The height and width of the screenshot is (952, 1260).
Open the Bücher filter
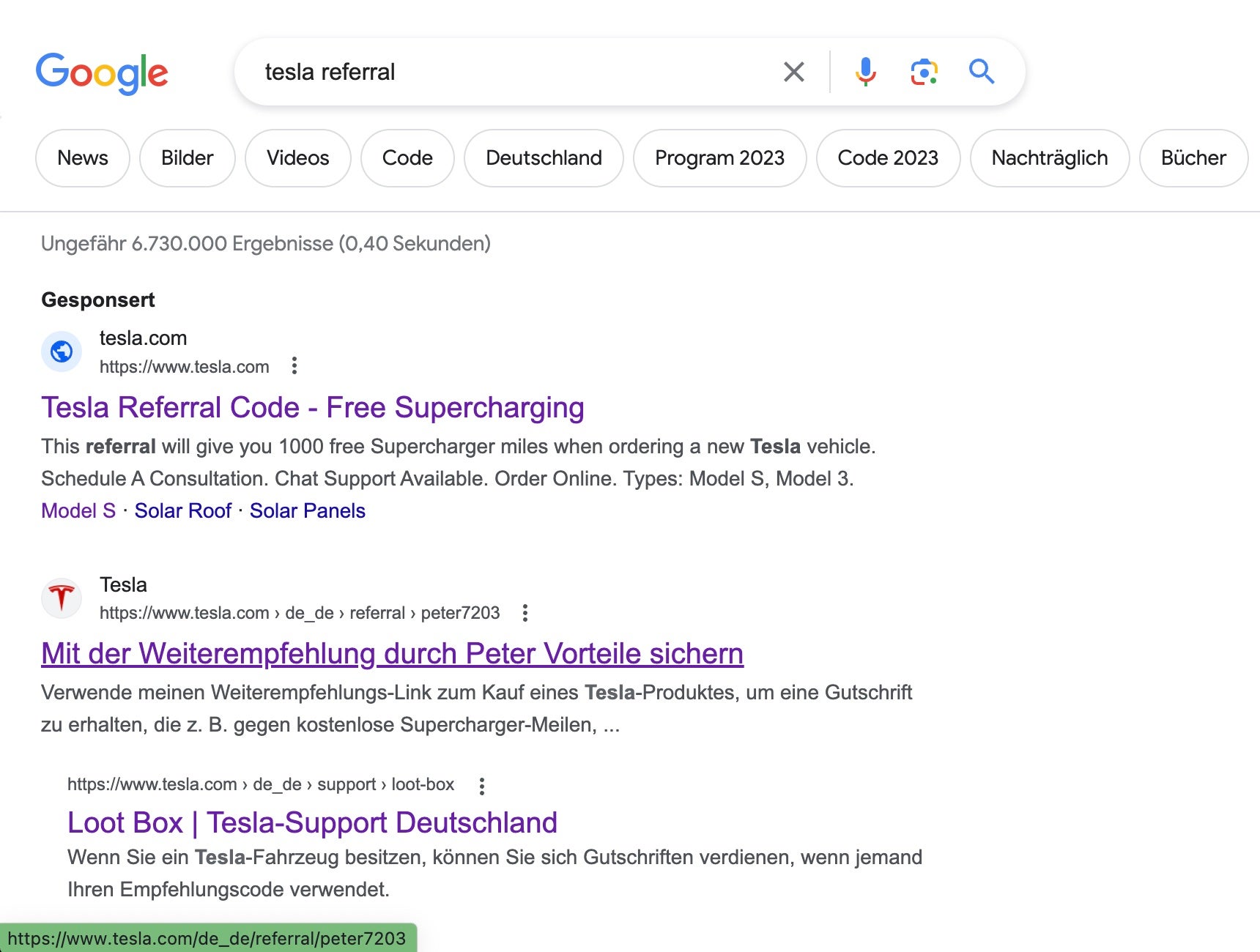[x=1193, y=158]
